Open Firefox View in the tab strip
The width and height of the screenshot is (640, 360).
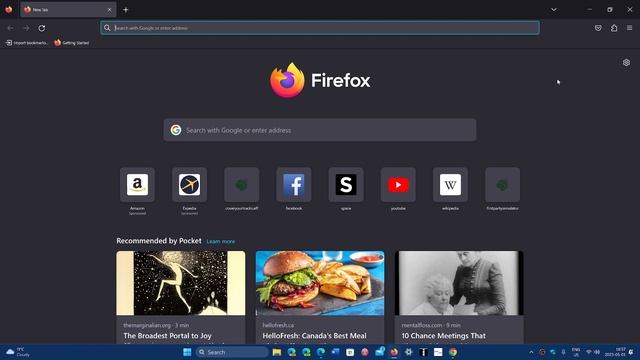(9, 9)
